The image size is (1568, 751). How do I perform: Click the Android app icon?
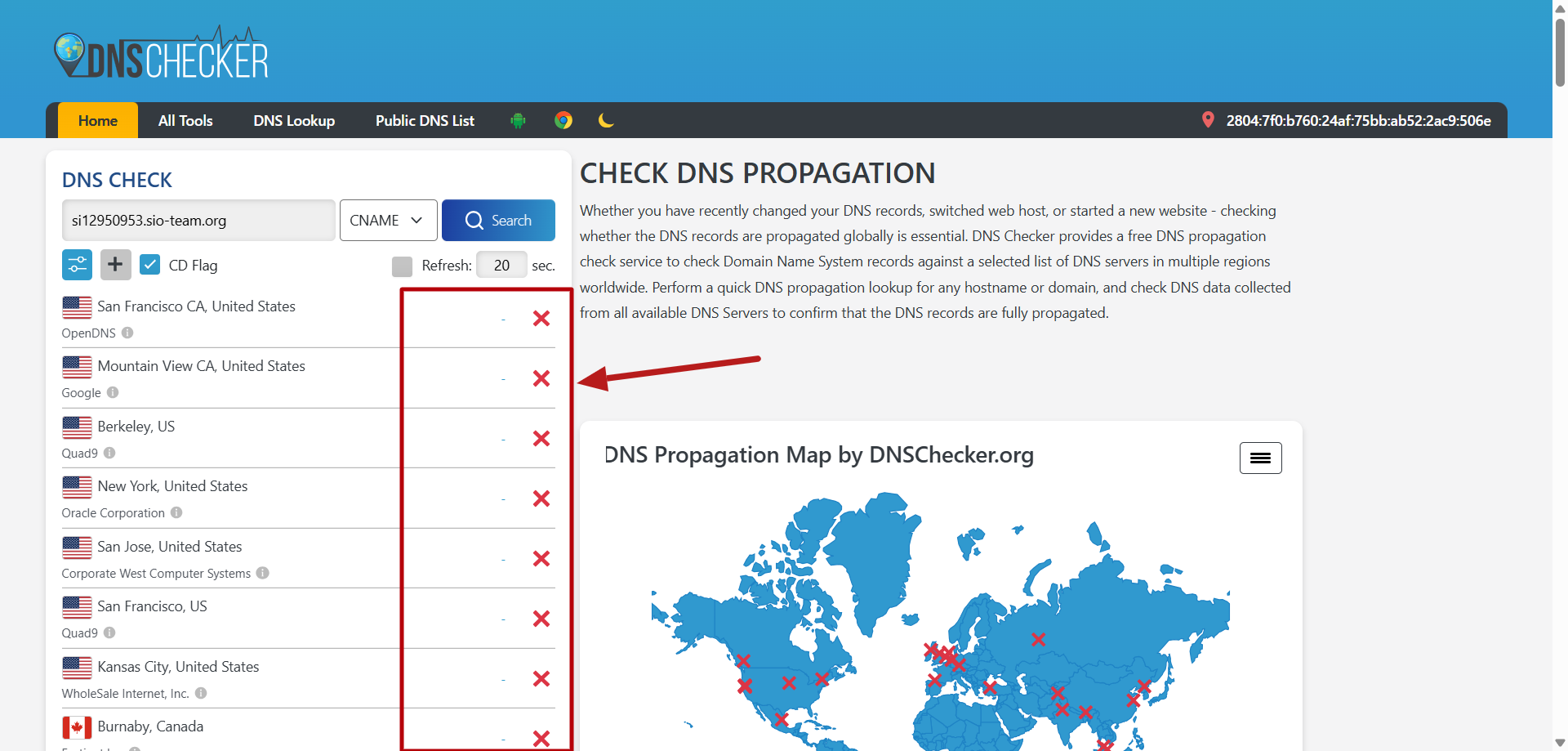pos(518,120)
